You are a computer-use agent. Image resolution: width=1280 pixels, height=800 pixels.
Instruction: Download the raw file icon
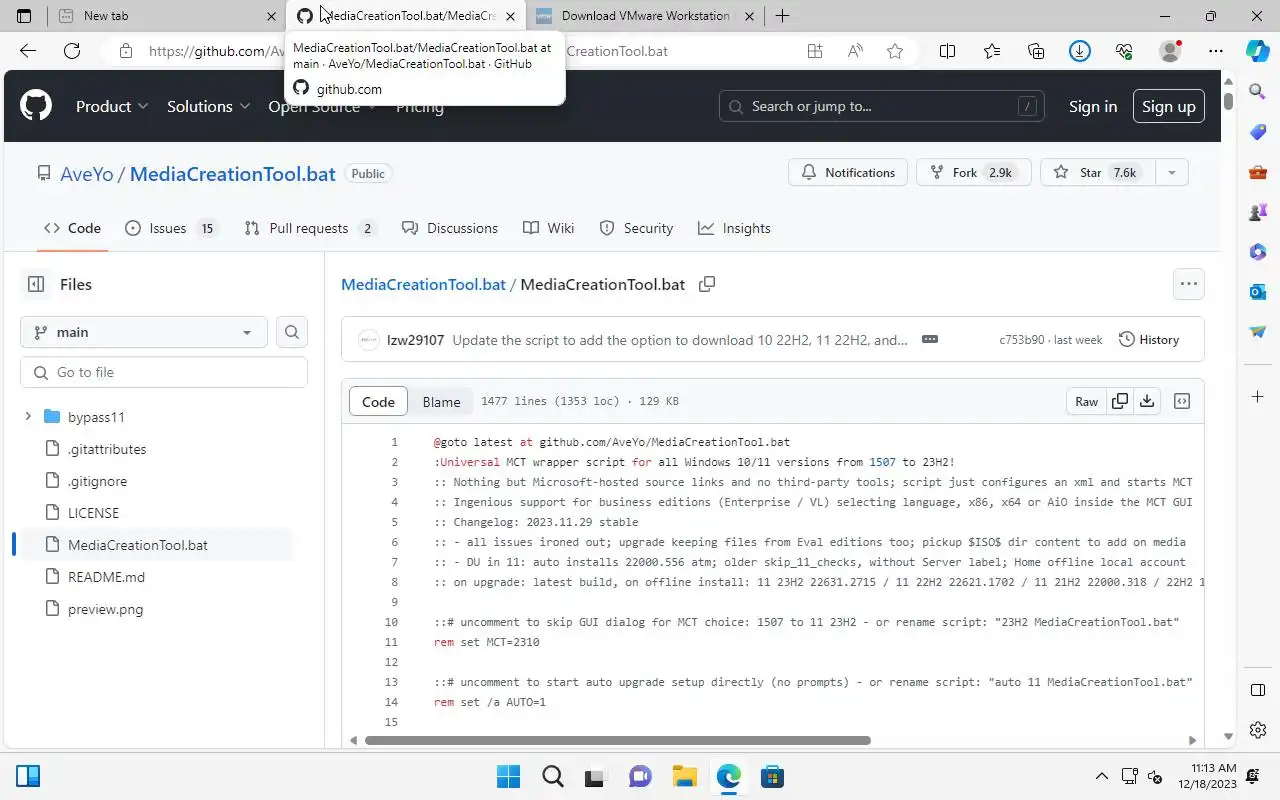[x=1147, y=401]
